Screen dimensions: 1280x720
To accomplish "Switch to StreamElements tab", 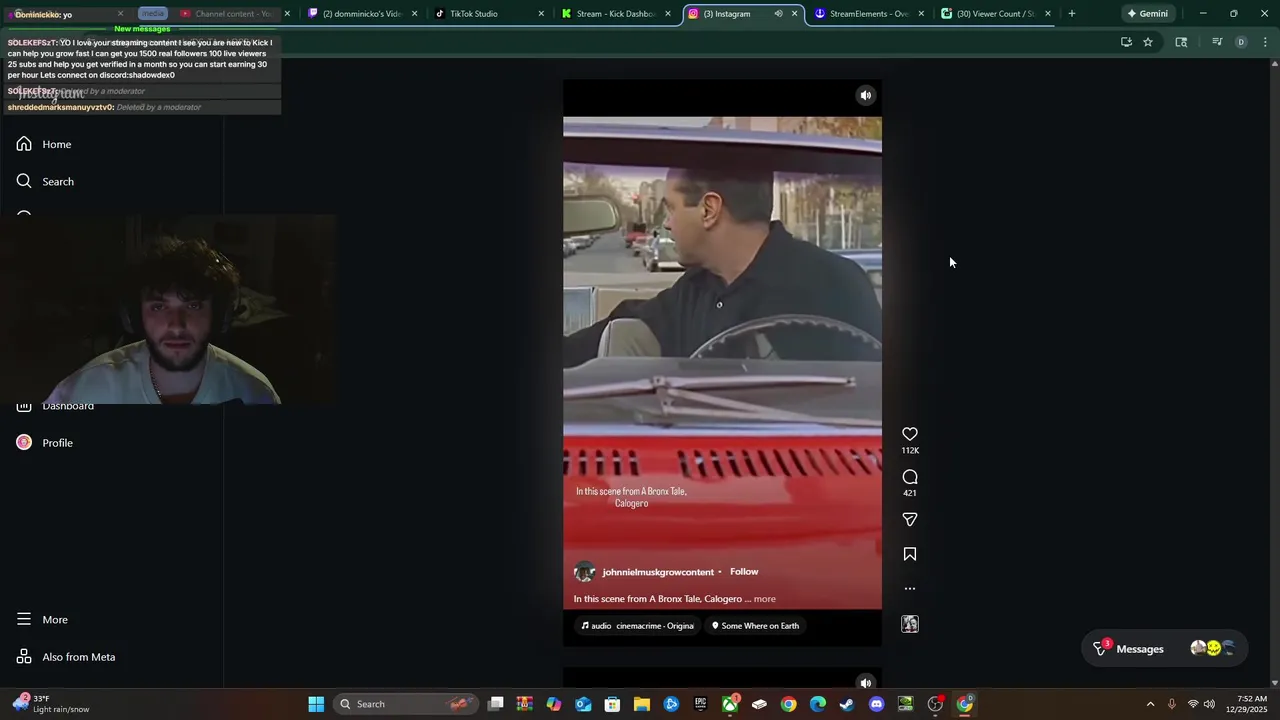I will click(x=868, y=14).
